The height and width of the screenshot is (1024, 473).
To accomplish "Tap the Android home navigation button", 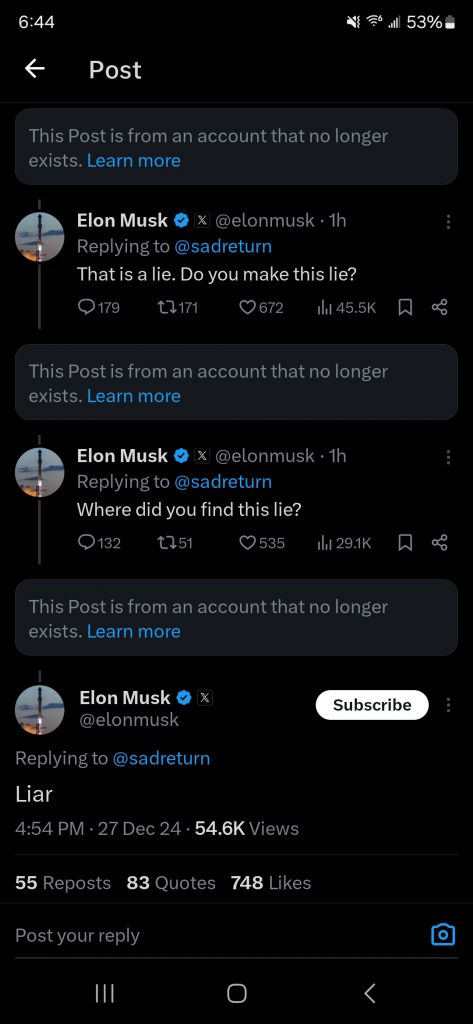I will tap(236, 993).
